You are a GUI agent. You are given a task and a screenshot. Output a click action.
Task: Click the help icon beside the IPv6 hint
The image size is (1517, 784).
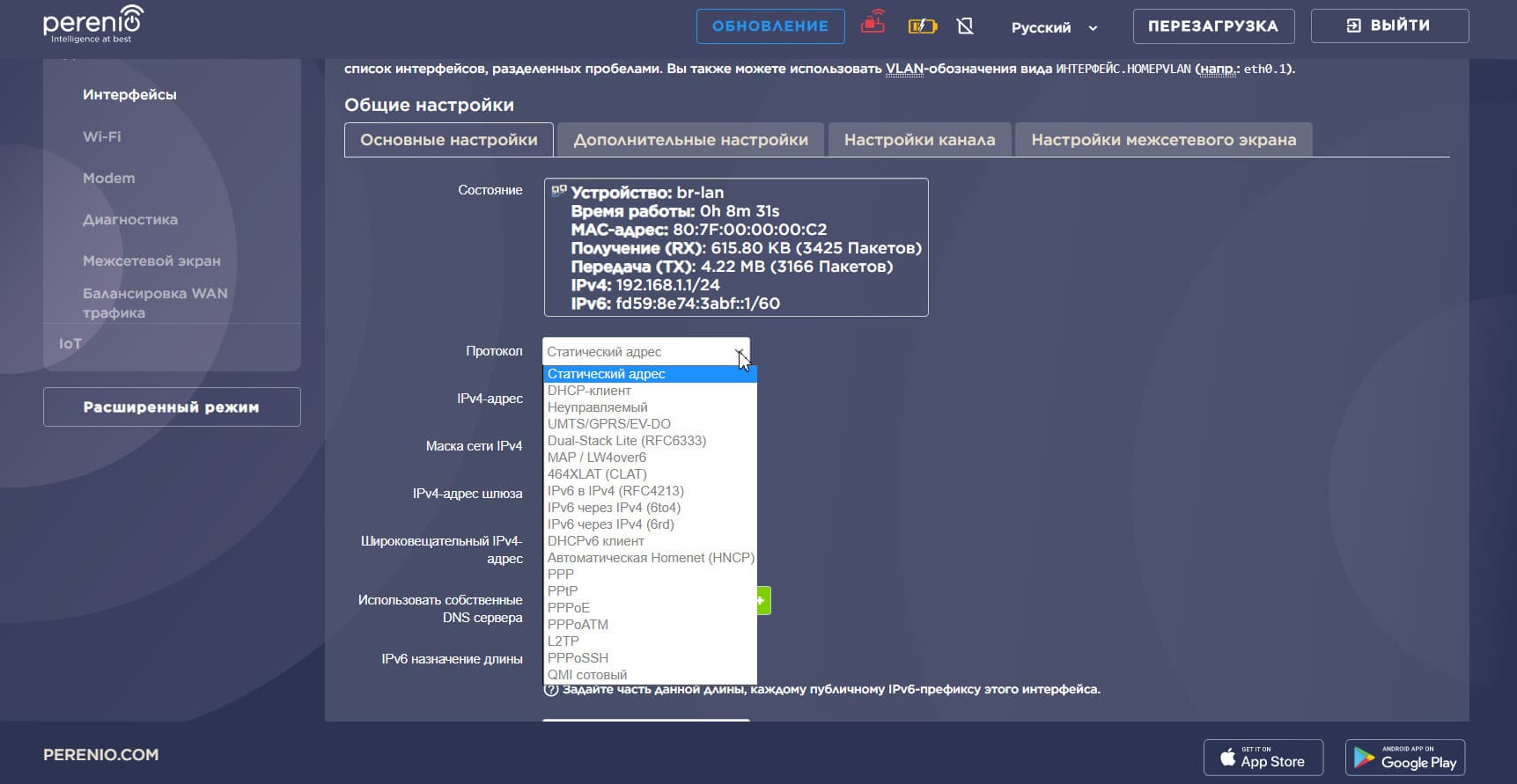[x=551, y=690]
